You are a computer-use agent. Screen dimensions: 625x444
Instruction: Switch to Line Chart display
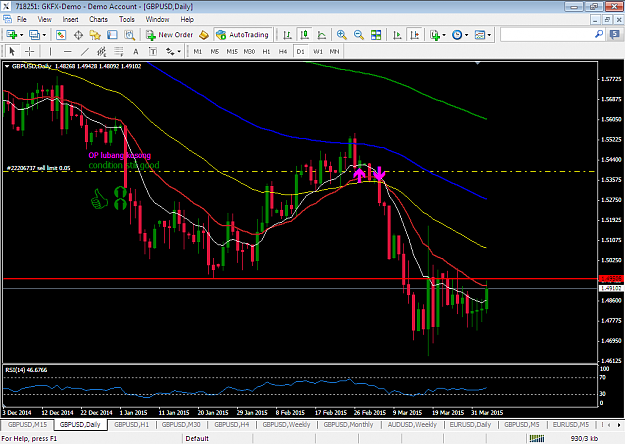(x=322, y=35)
